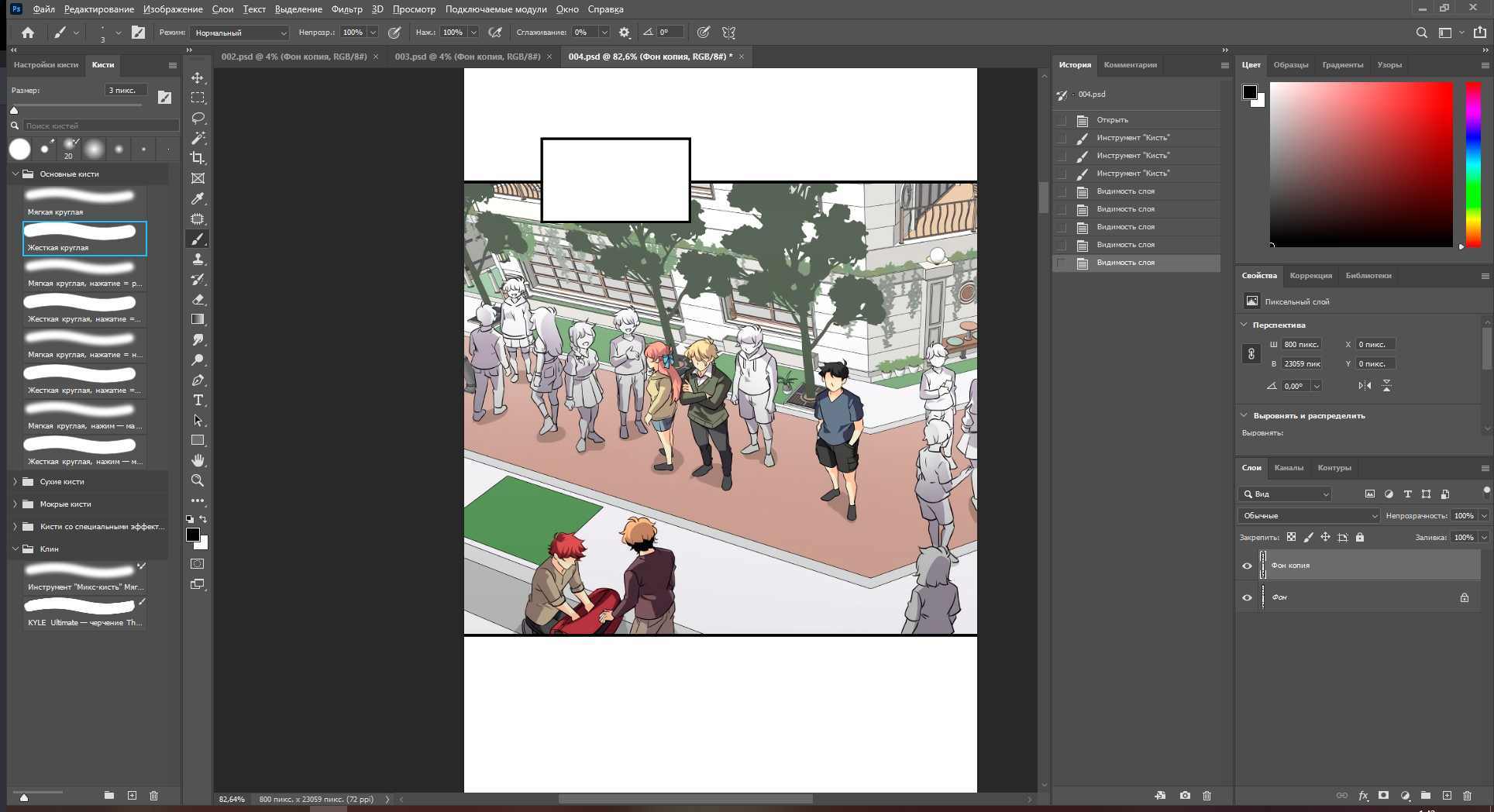1494x812 pixels.
Task: Open the layer blend "Обычные" dropdown
Action: (1310, 516)
